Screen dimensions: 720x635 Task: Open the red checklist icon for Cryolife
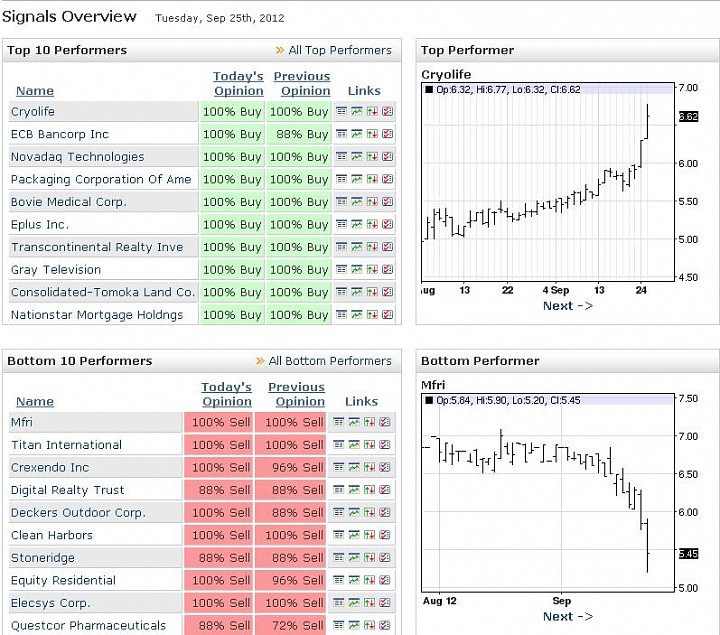(388, 111)
